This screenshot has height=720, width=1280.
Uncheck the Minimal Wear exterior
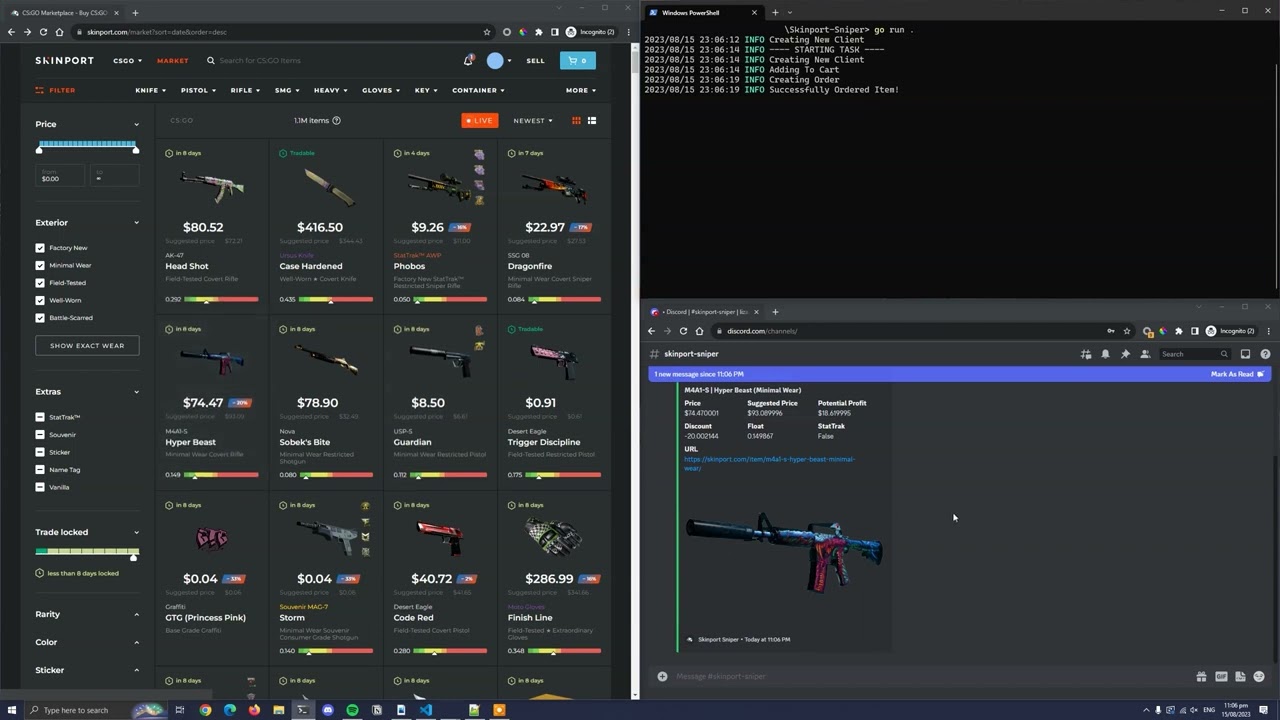point(40,265)
